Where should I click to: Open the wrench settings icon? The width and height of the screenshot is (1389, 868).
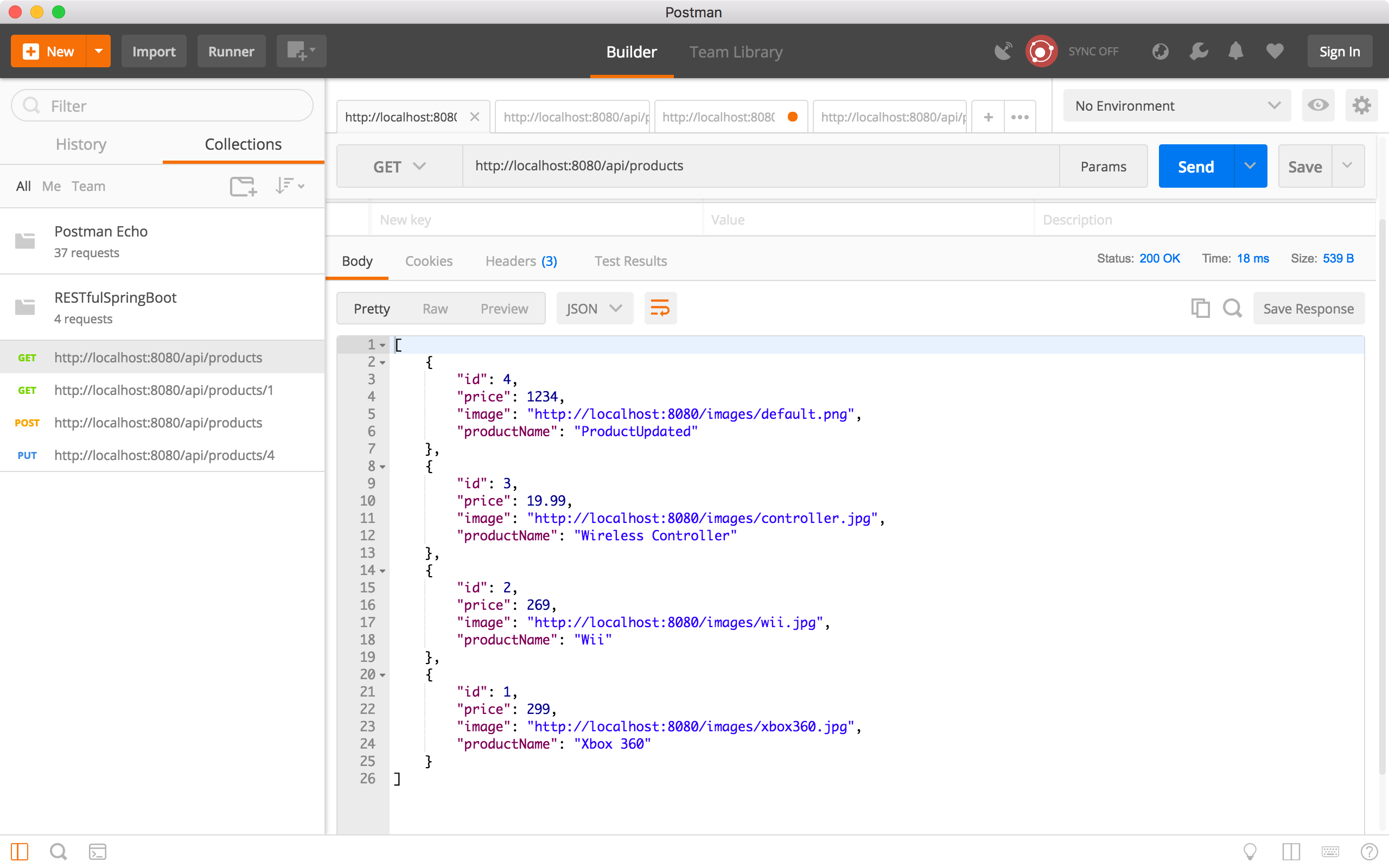point(1199,51)
